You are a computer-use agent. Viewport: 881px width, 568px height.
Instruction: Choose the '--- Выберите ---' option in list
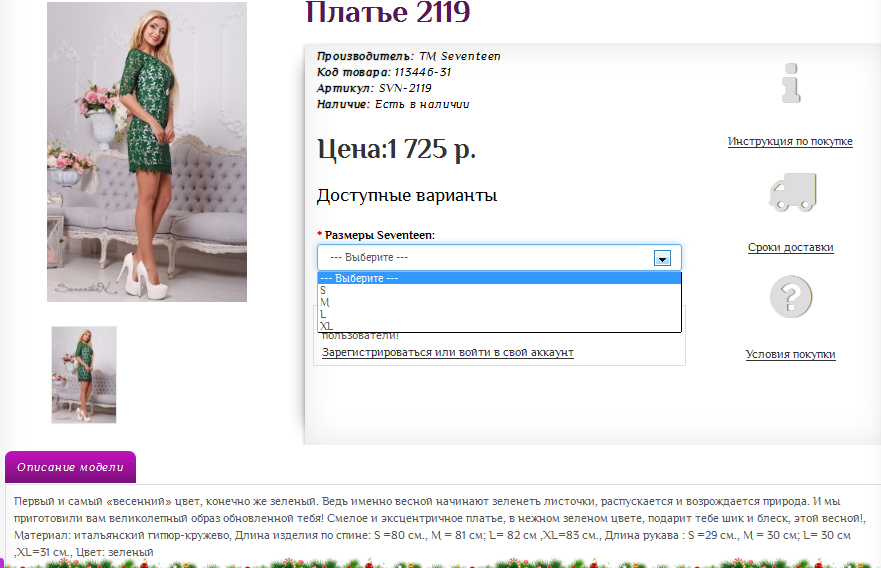[x=499, y=278]
